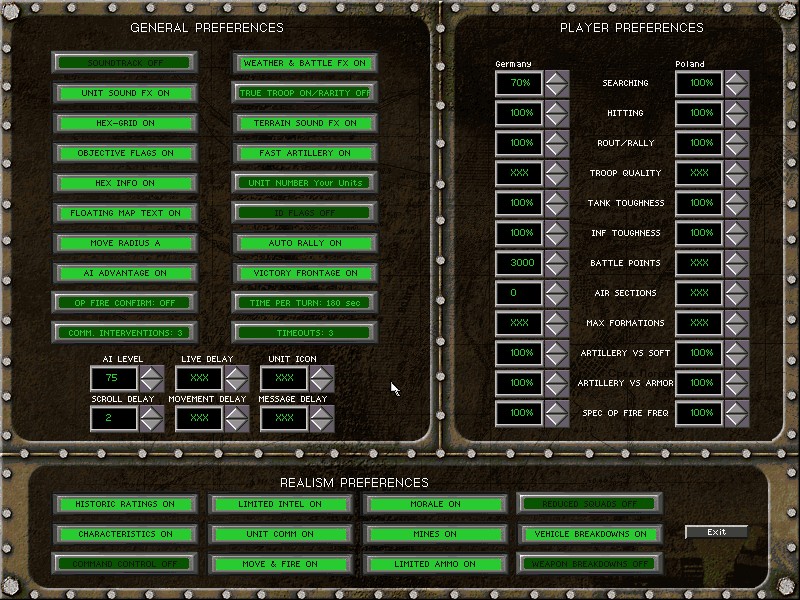Lower Germany Tank Toughness with down arrow
Screen dimensions: 800x600
[x=557, y=210]
